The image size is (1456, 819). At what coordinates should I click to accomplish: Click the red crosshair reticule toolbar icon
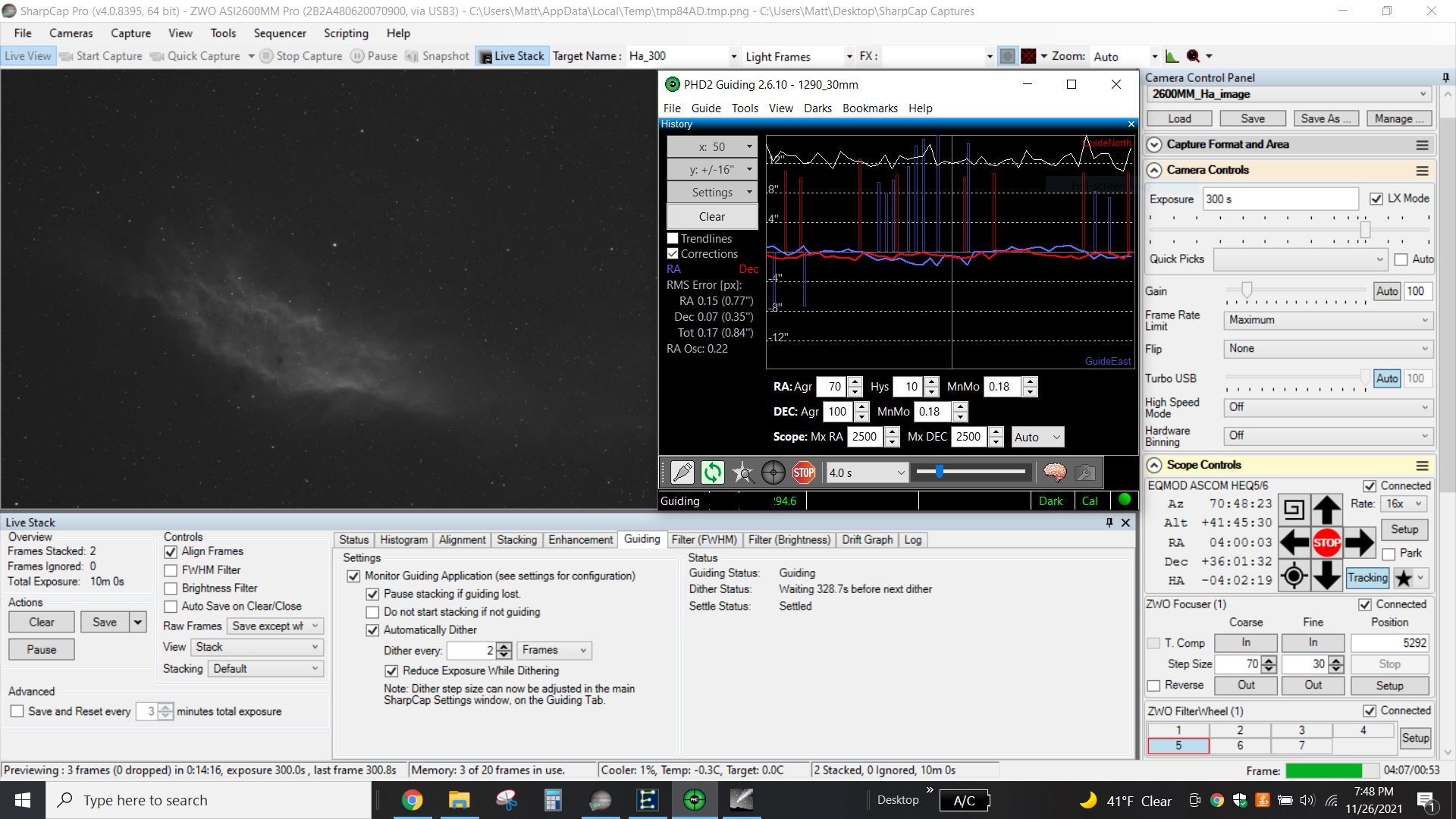pos(1028,56)
